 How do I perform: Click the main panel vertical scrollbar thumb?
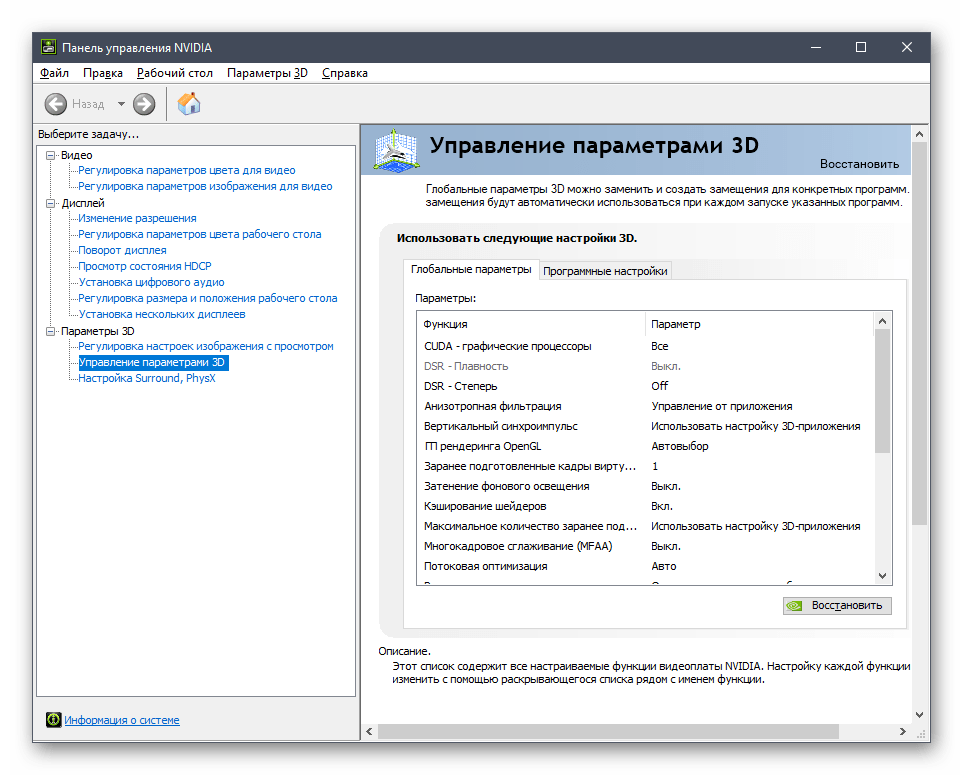pos(919,333)
